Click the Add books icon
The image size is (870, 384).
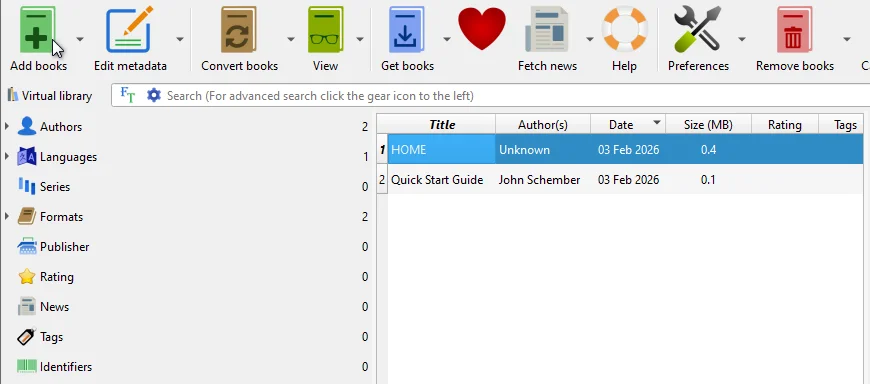click(38, 29)
